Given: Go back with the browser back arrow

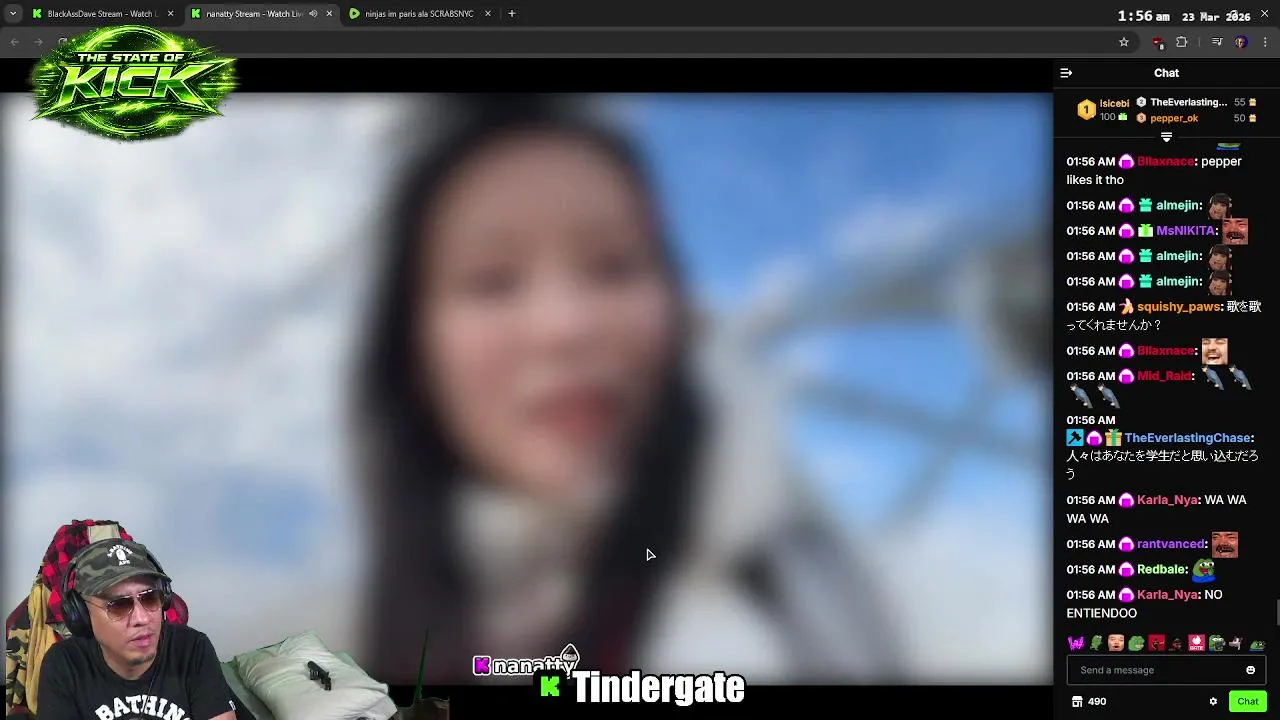Looking at the screenshot, I should pyautogui.click(x=14, y=42).
